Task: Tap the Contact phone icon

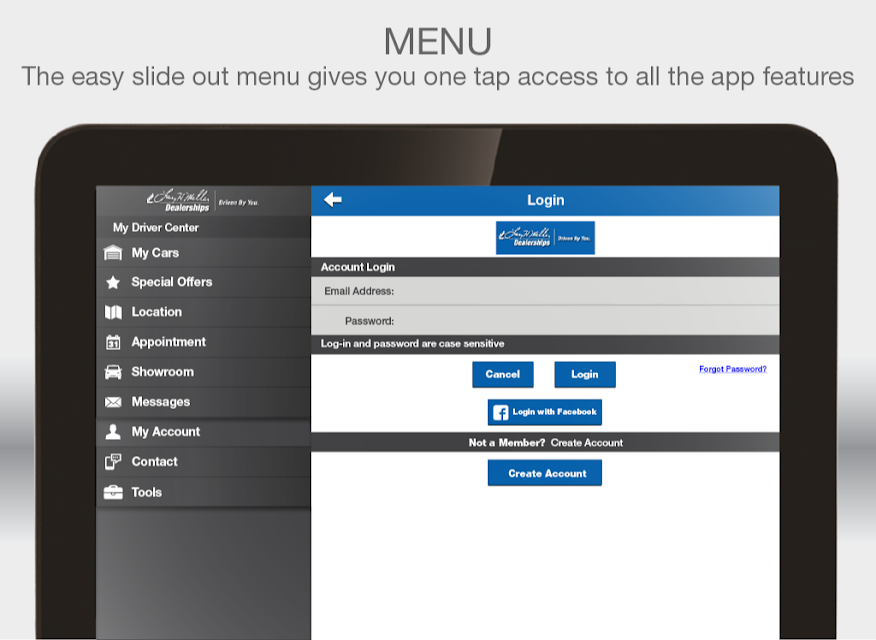Action: [x=113, y=462]
